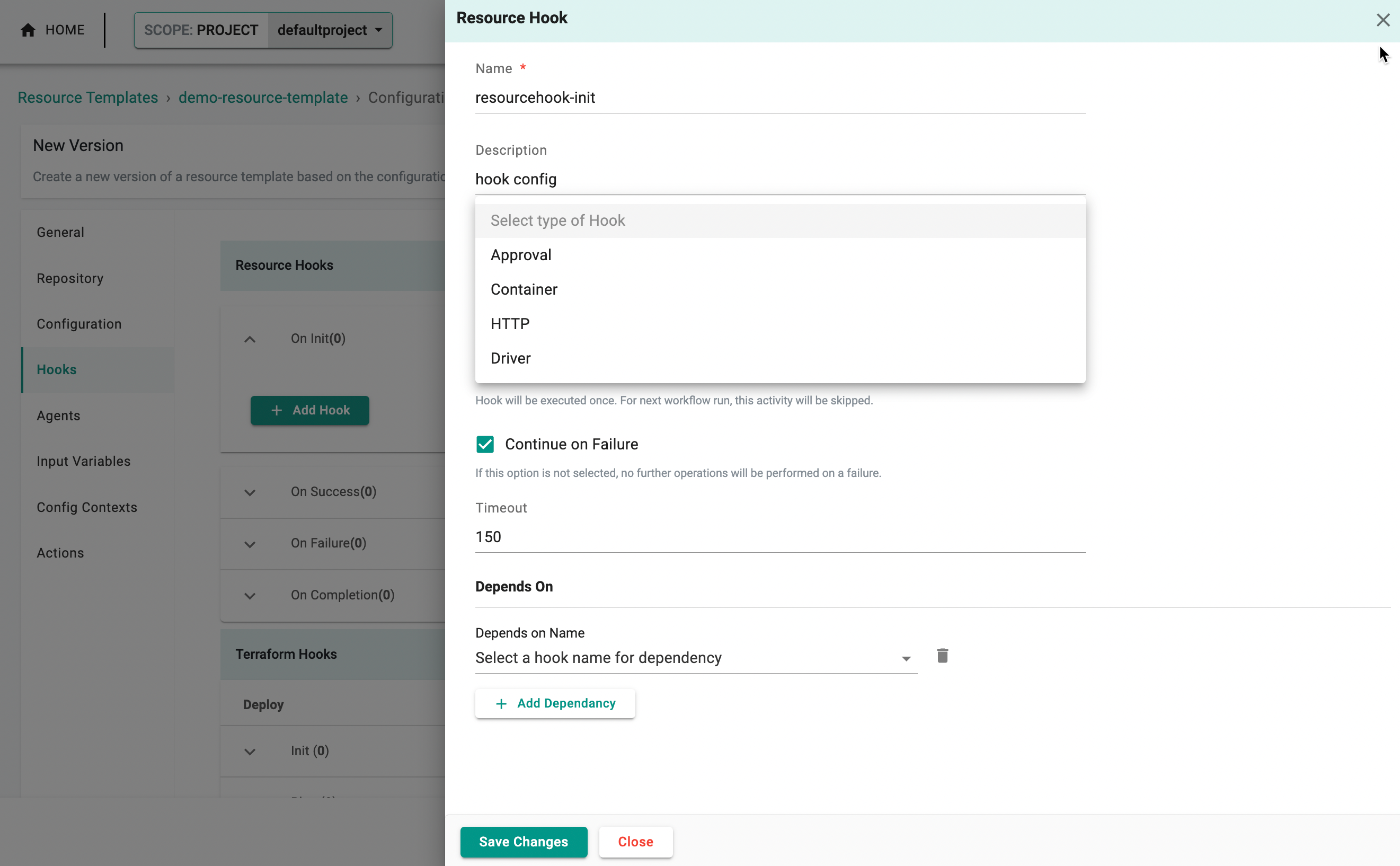Screen dimensions: 1400x866
Task: Select the Driver hook type
Action: [510, 358]
